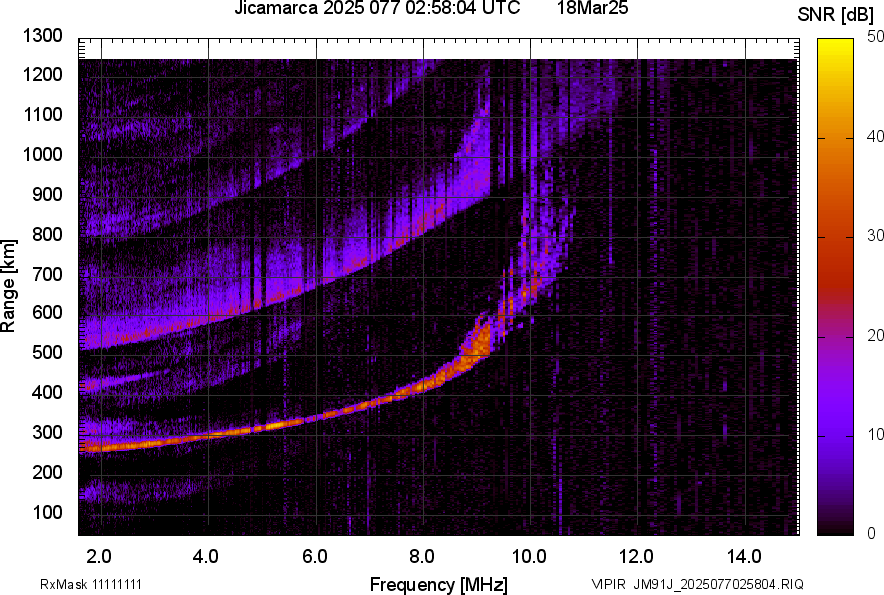Click the 'RxMask 11111111' footer text
Screen dimensions: 884x595
91,584
